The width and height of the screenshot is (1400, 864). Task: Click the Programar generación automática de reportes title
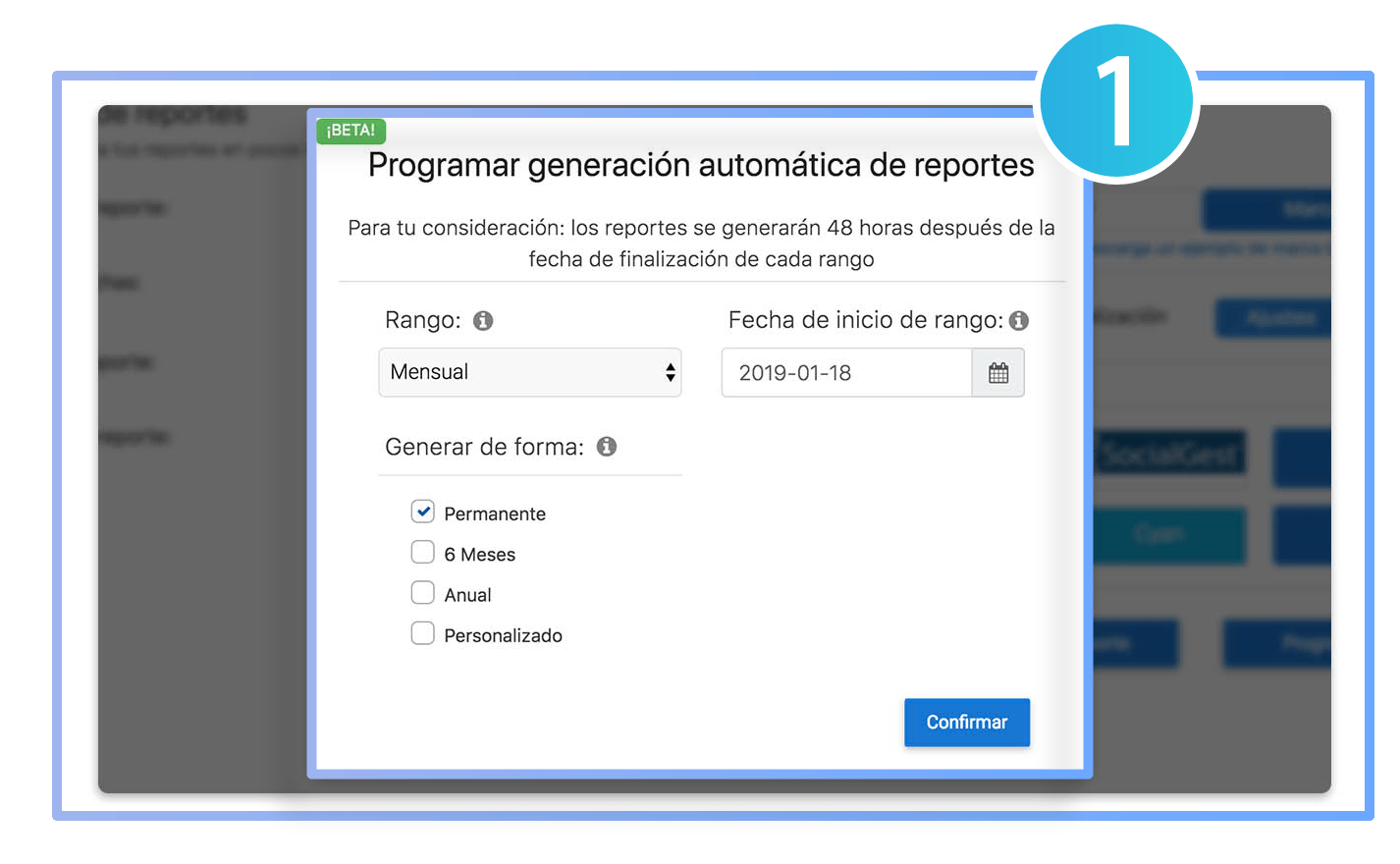click(701, 165)
